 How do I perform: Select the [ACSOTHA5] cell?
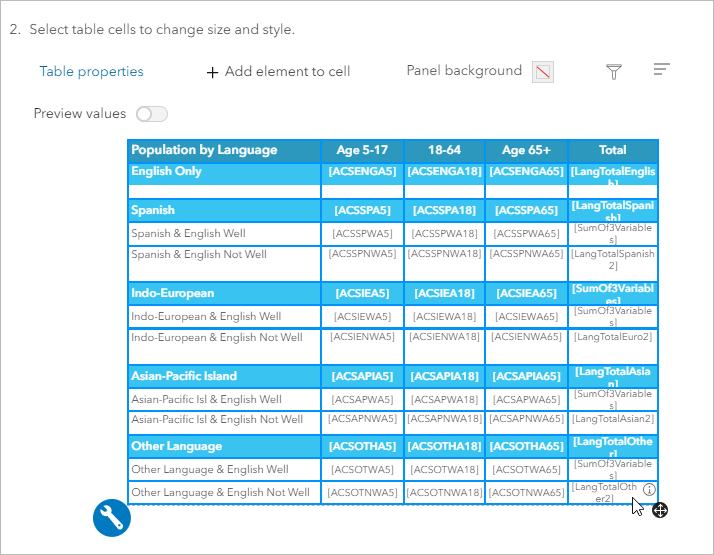(x=362, y=446)
